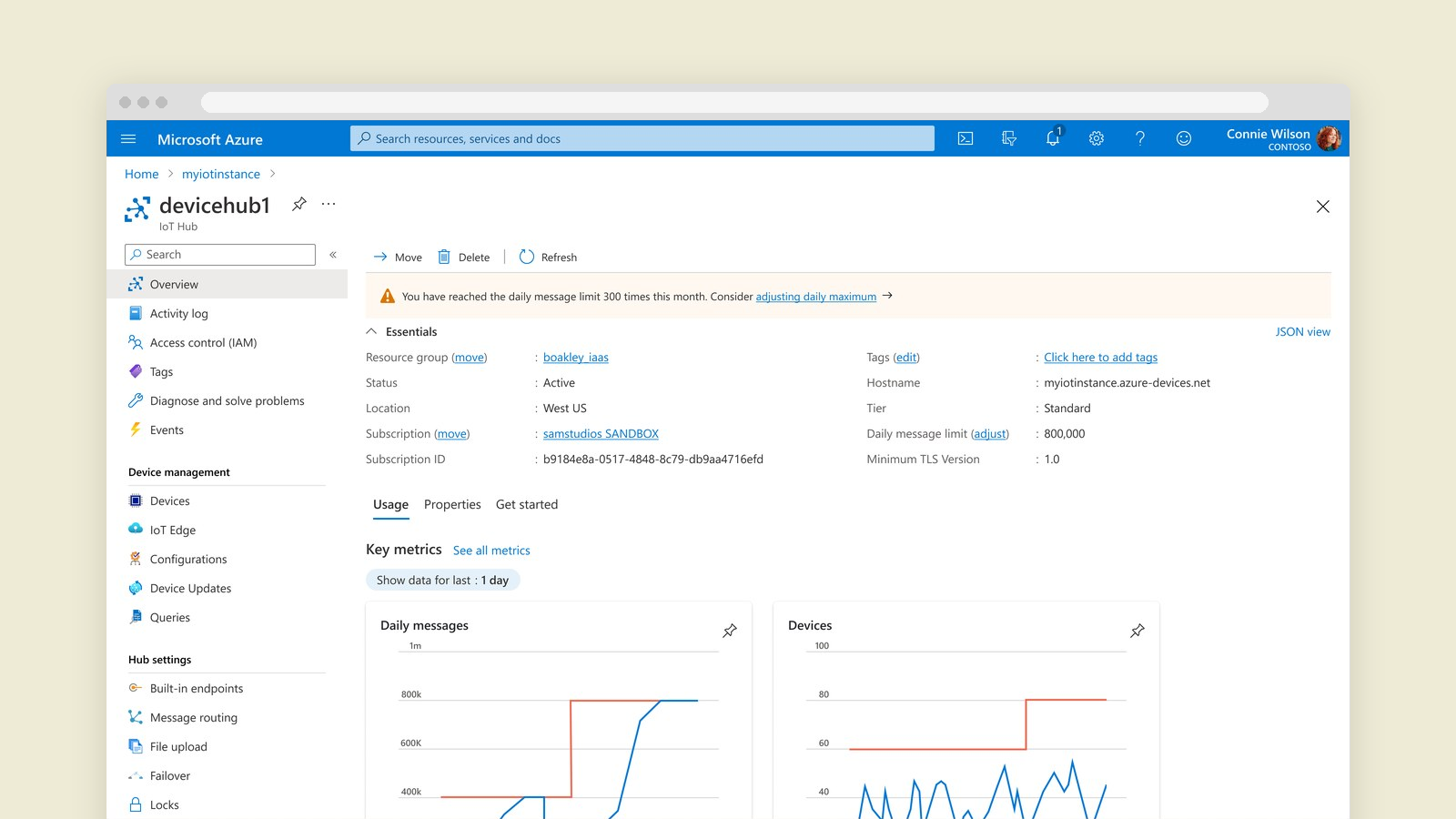
Task: Open portal settings gear
Action: pos(1097,138)
